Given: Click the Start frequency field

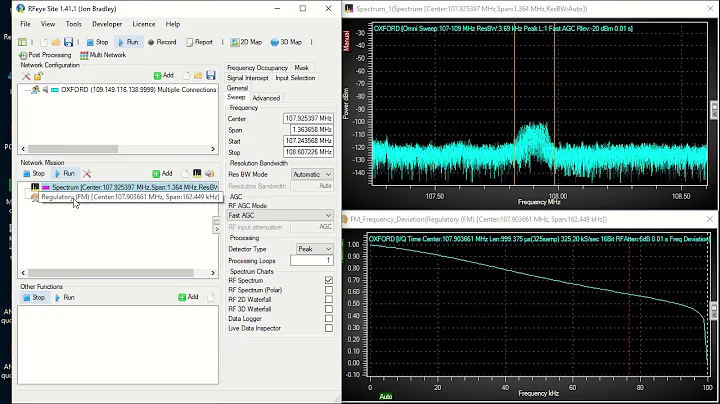Looking at the screenshot, I should (308, 141).
